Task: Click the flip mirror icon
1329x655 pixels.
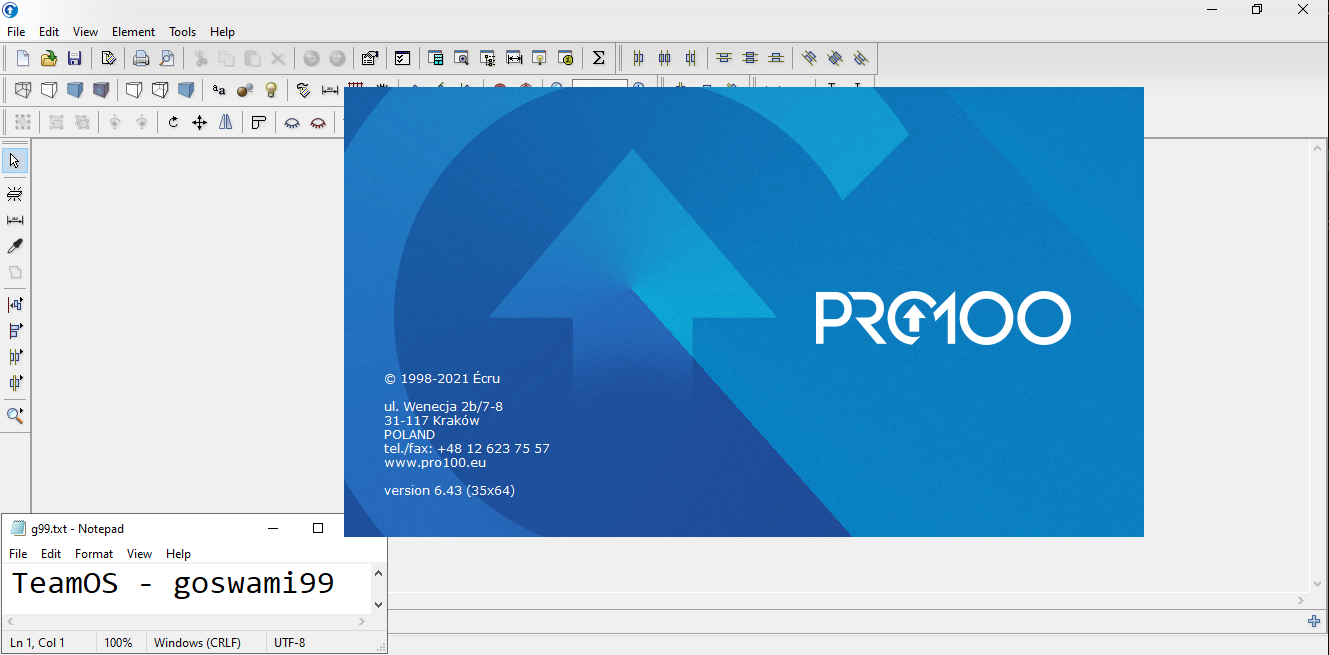Action: 225,122
